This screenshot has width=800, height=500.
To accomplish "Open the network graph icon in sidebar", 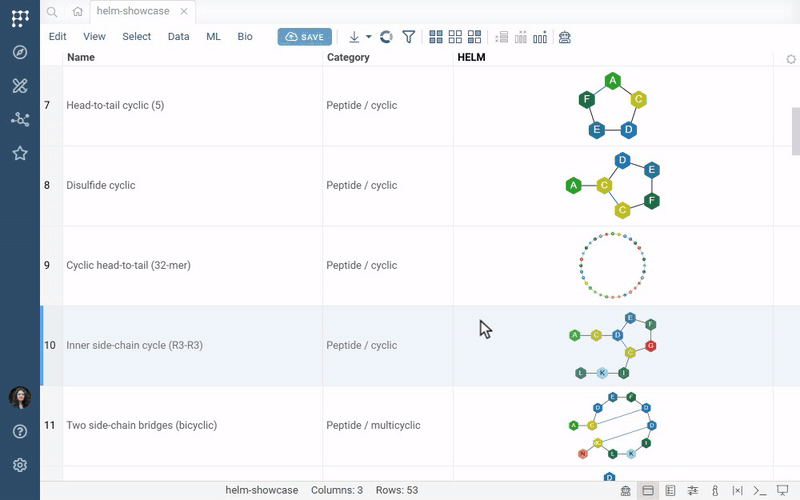I will coord(20,119).
